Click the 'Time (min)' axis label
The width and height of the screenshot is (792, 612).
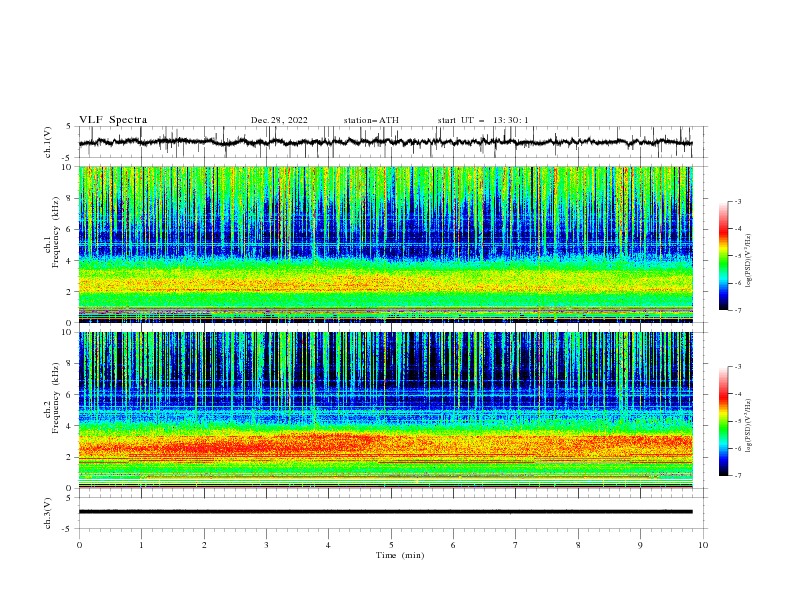400,555
